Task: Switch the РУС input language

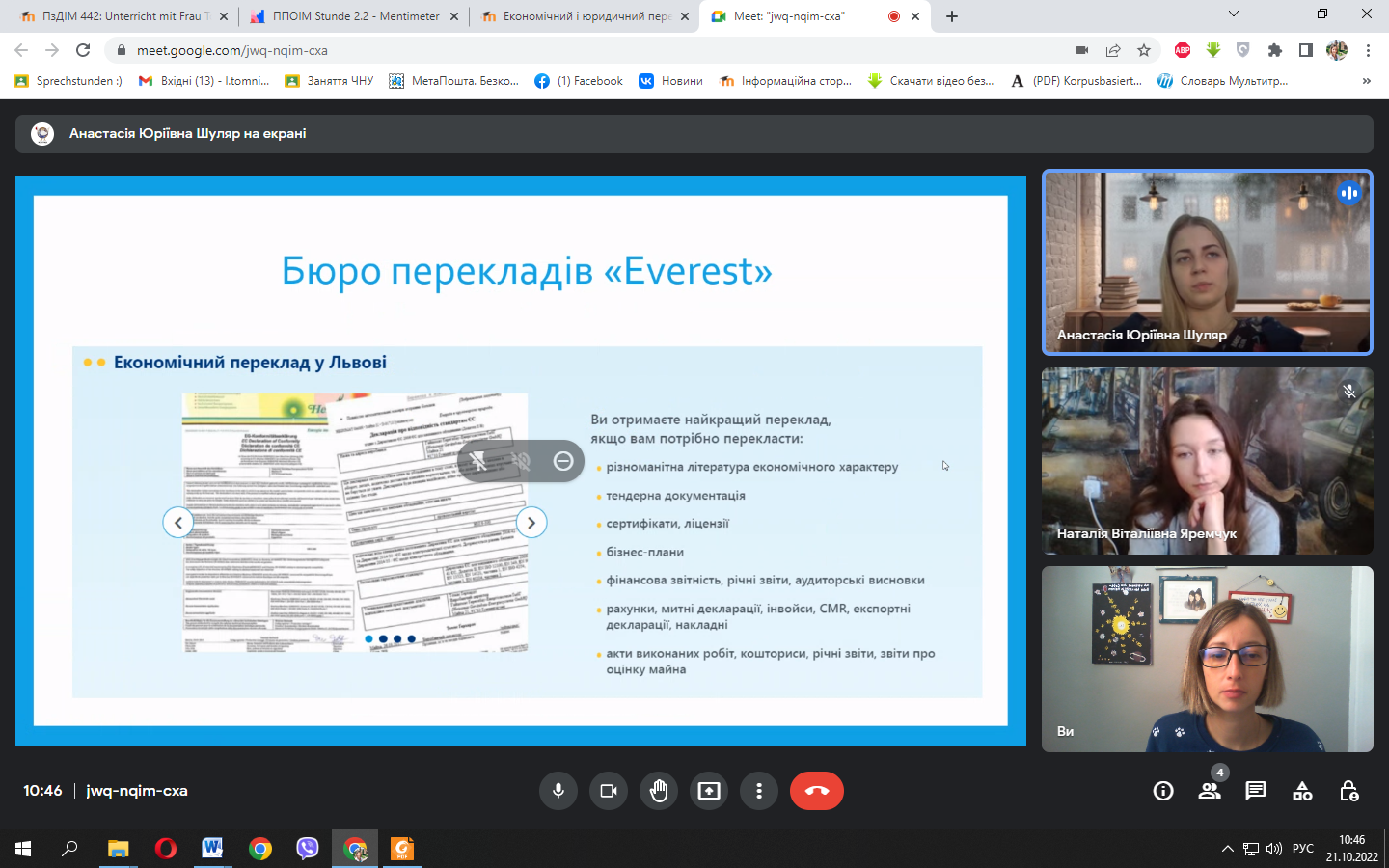Action: pyautogui.click(x=1303, y=849)
